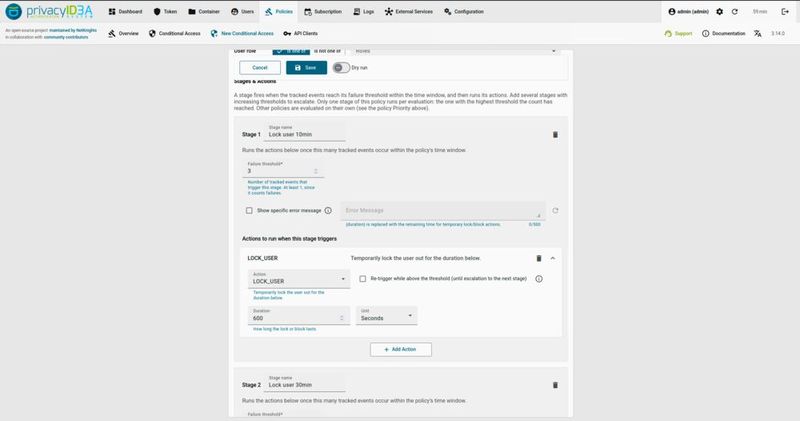Click the logout icon in header
The height and width of the screenshot is (421, 800).
click(x=785, y=12)
